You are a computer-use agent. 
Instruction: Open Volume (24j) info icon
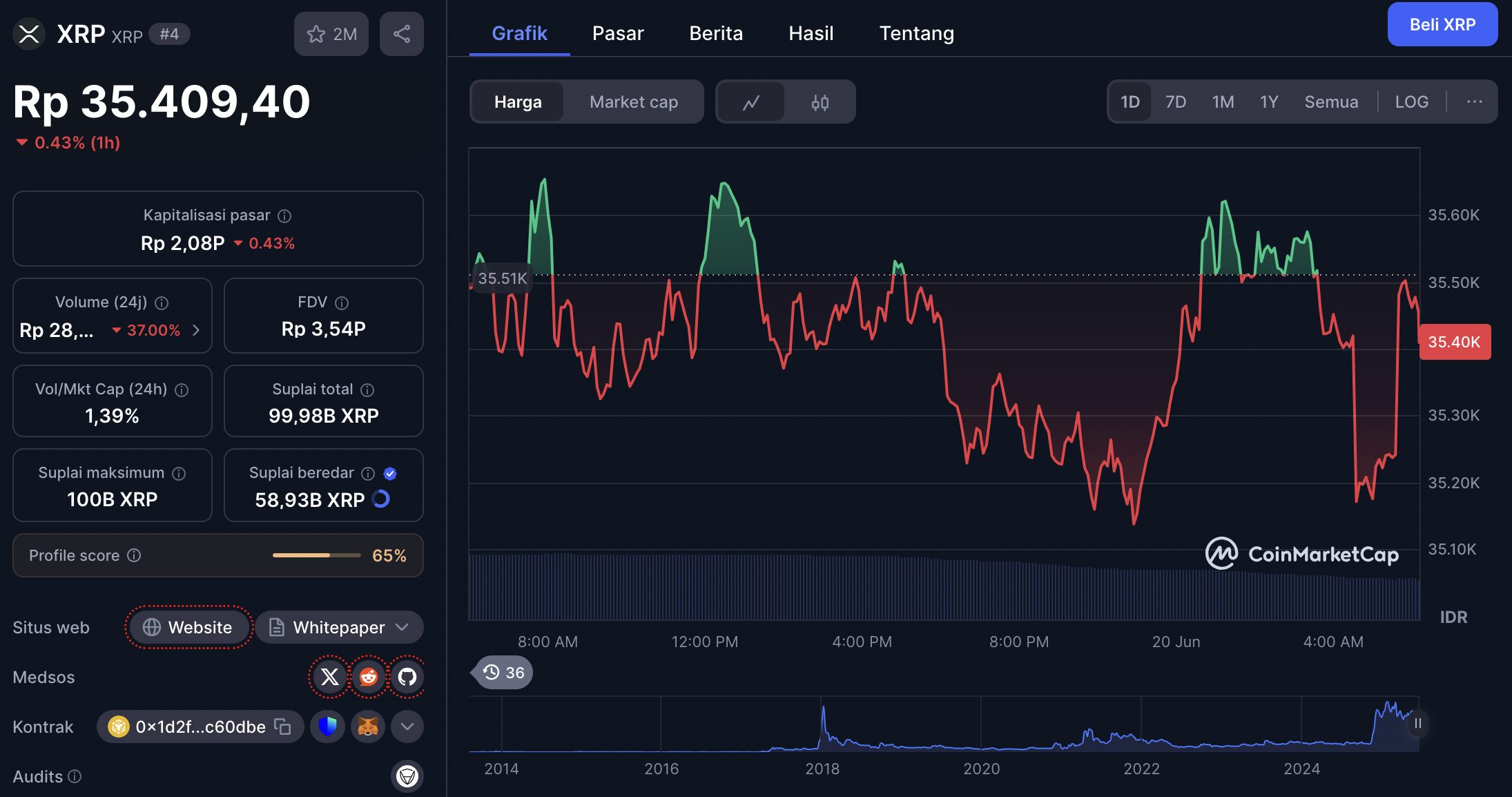point(162,303)
